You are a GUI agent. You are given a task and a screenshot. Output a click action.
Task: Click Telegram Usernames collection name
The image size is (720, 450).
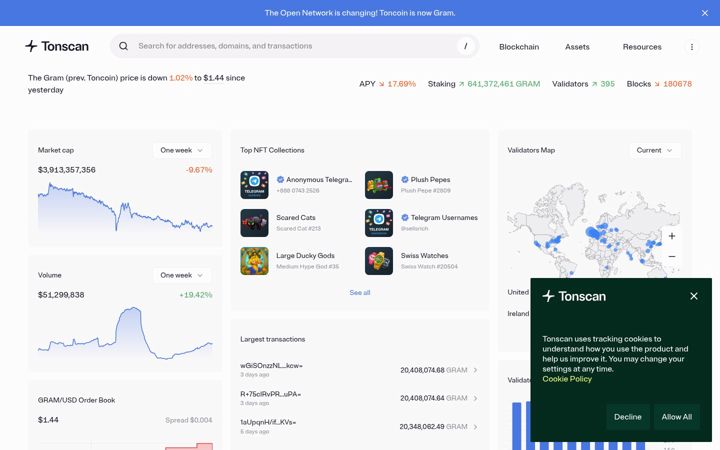coord(444,218)
